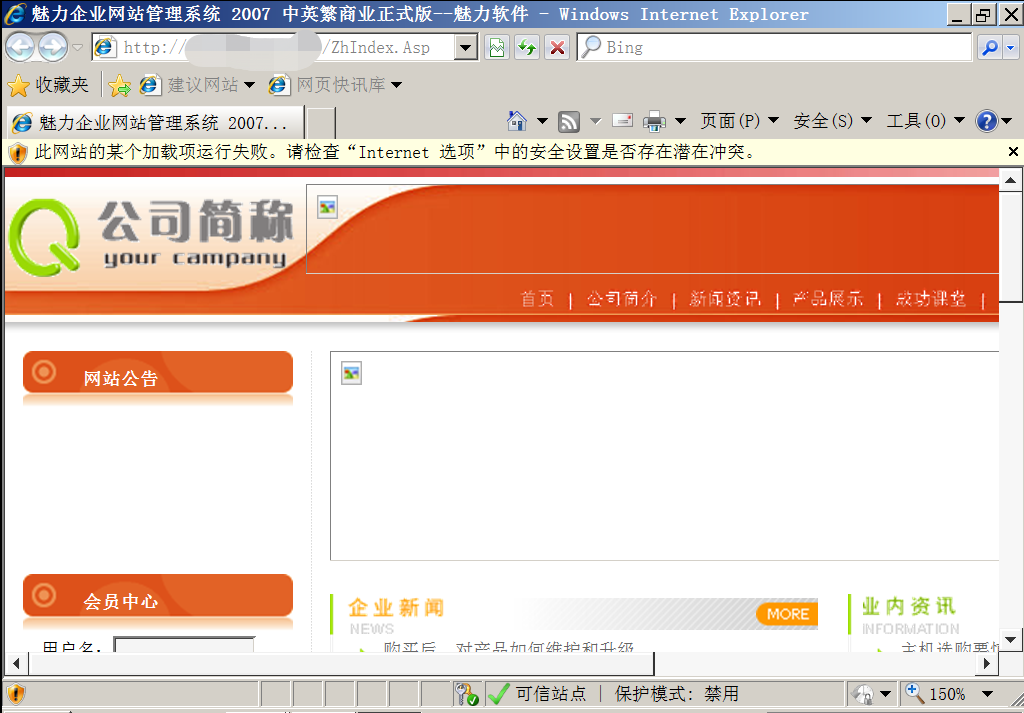Expand the Print options dropdown arrow

(x=680, y=121)
